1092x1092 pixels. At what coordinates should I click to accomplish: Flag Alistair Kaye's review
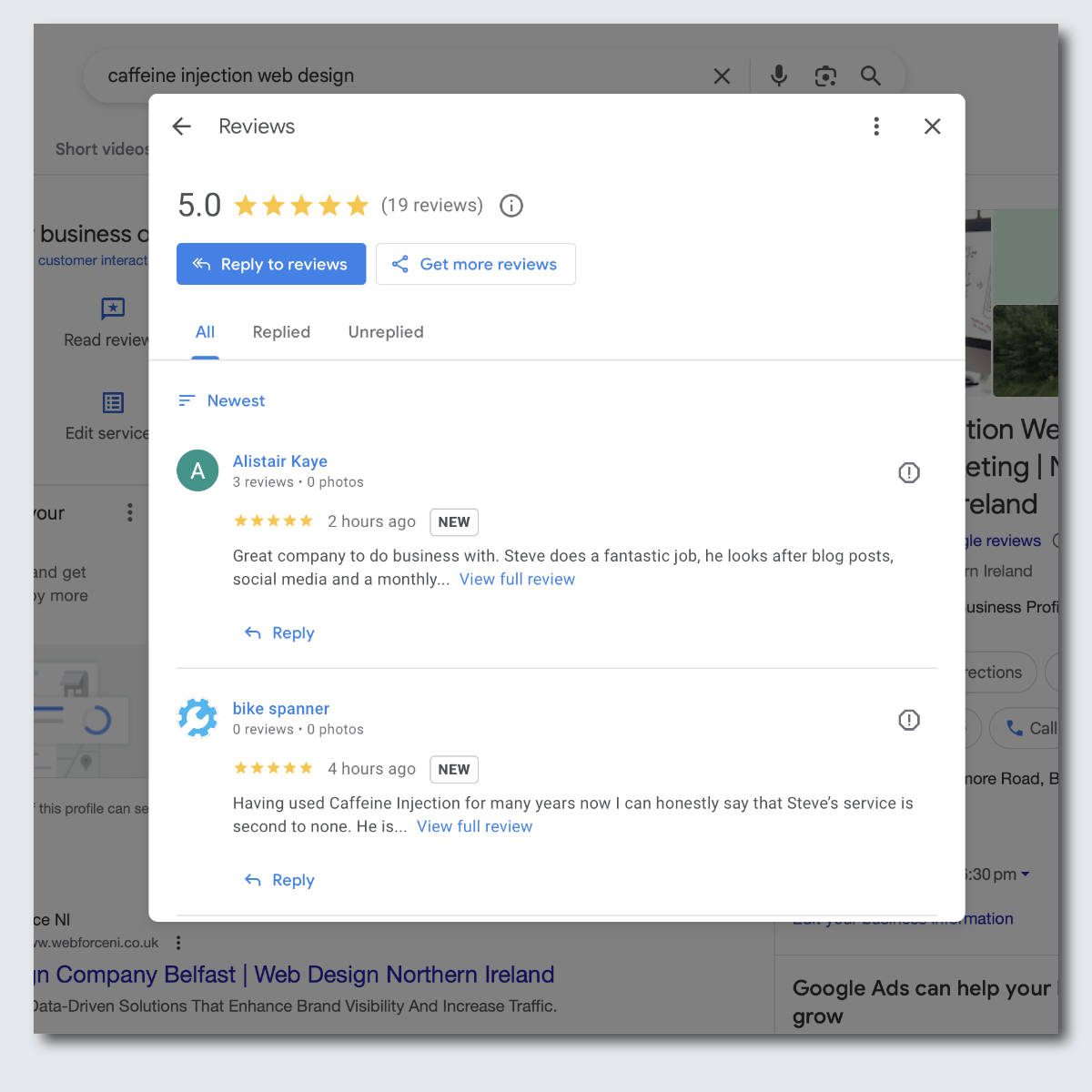(x=909, y=472)
